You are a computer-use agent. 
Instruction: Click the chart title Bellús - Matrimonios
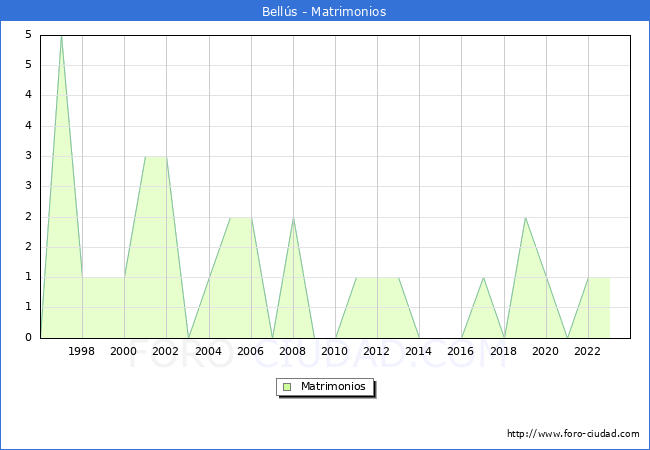click(325, 11)
